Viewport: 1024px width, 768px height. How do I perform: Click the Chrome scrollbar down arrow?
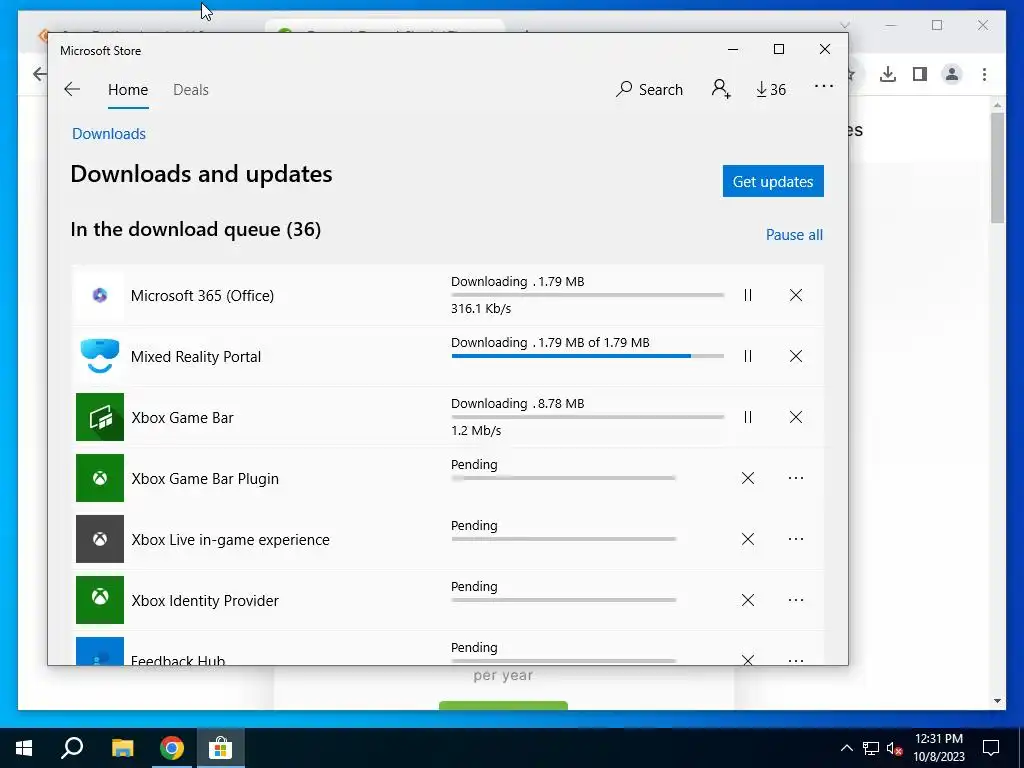coord(997,701)
